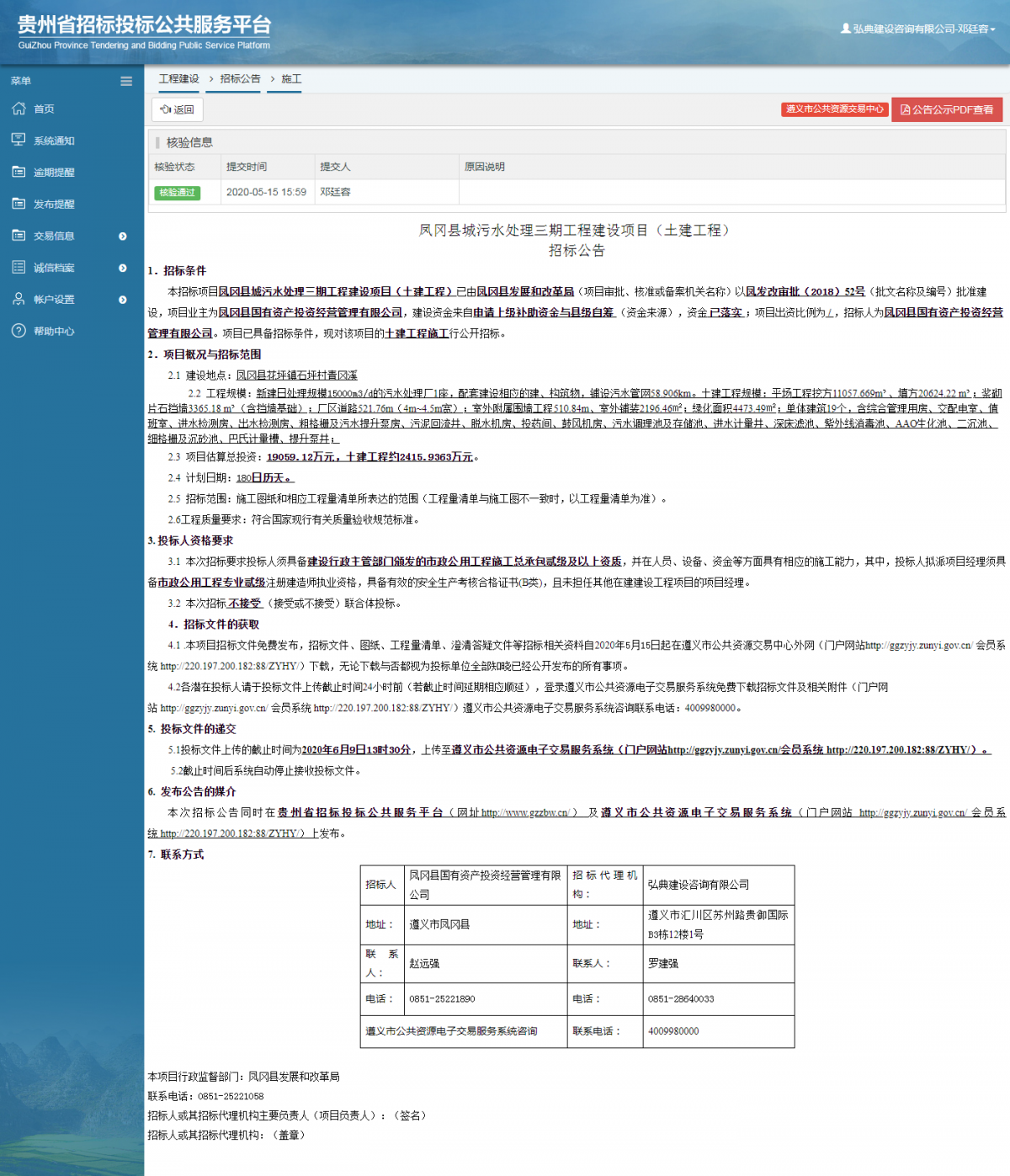Toggle the sidebar hamburger menu icon
1010x1176 pixels.
click(126, 82)
